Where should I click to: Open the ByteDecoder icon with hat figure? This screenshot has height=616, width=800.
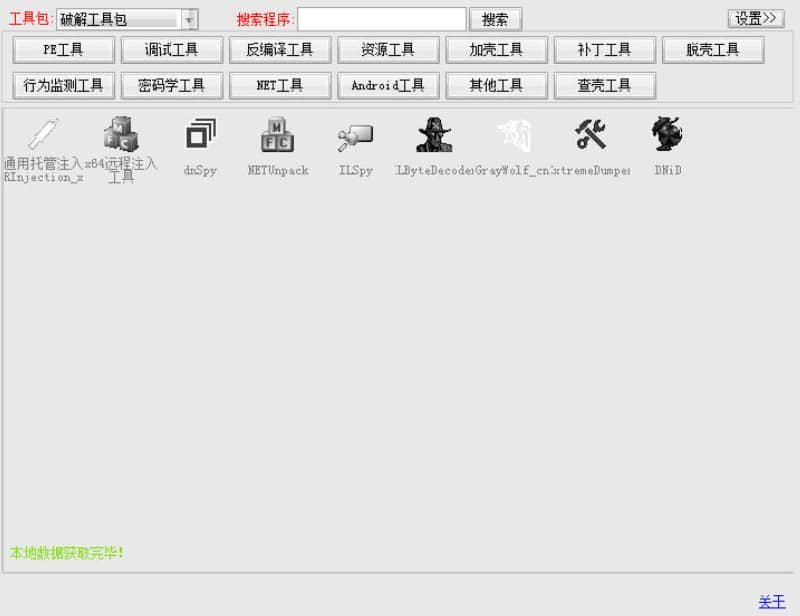pos(434,135)
